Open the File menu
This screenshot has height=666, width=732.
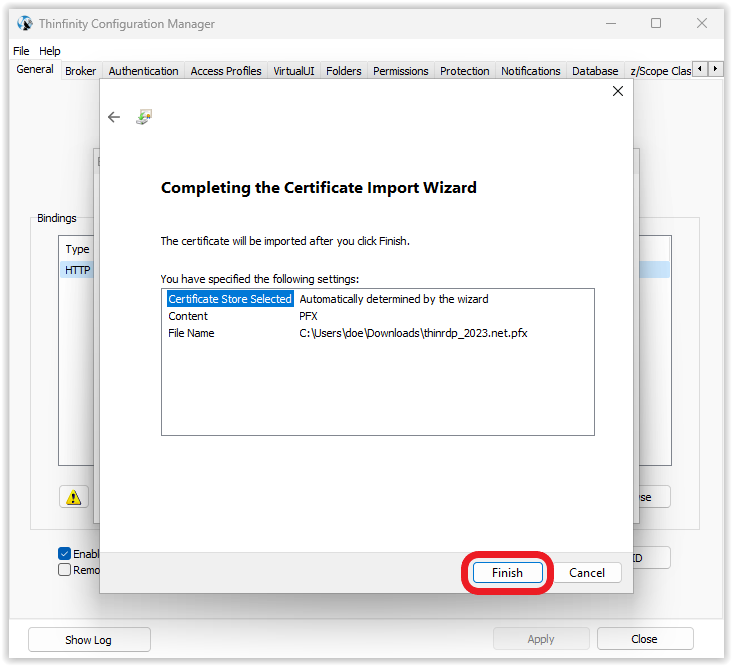pyautogui.click(x=21, y=51)
